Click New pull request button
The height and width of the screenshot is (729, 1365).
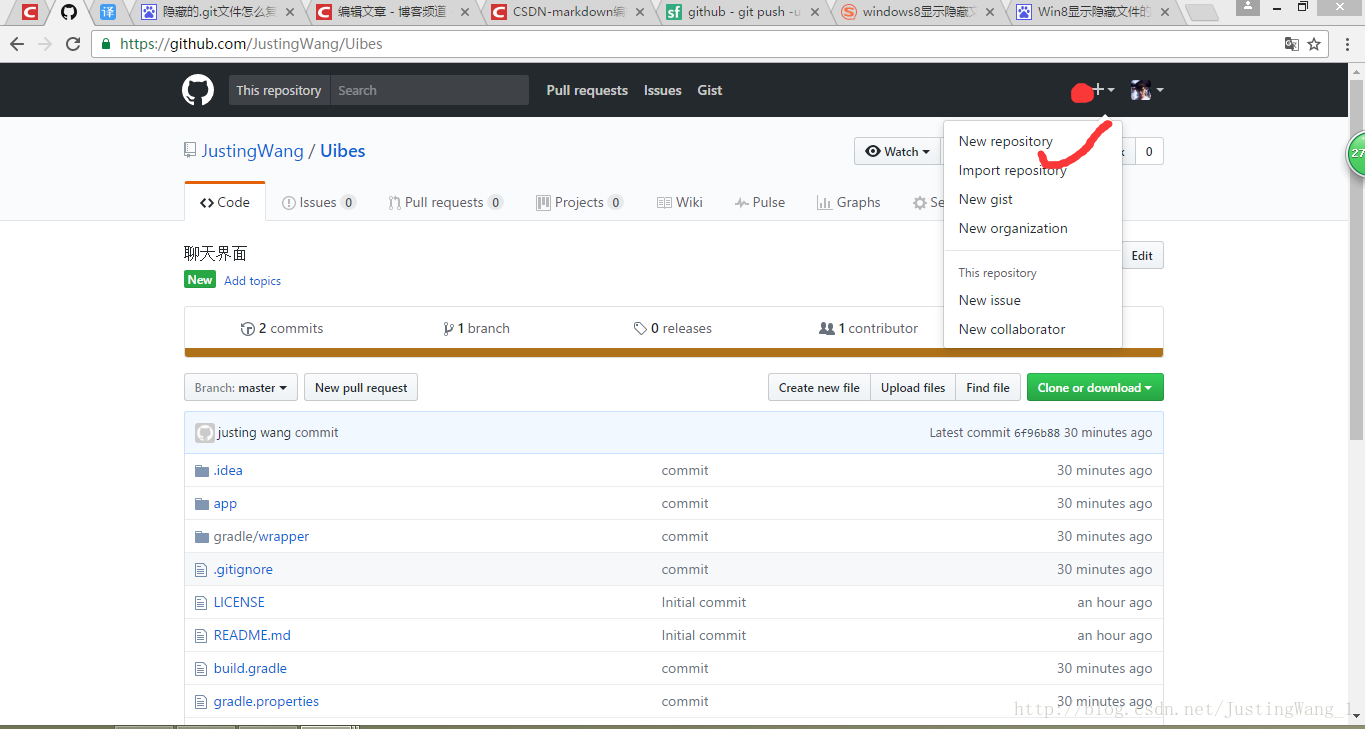click(x=361, y=387)
